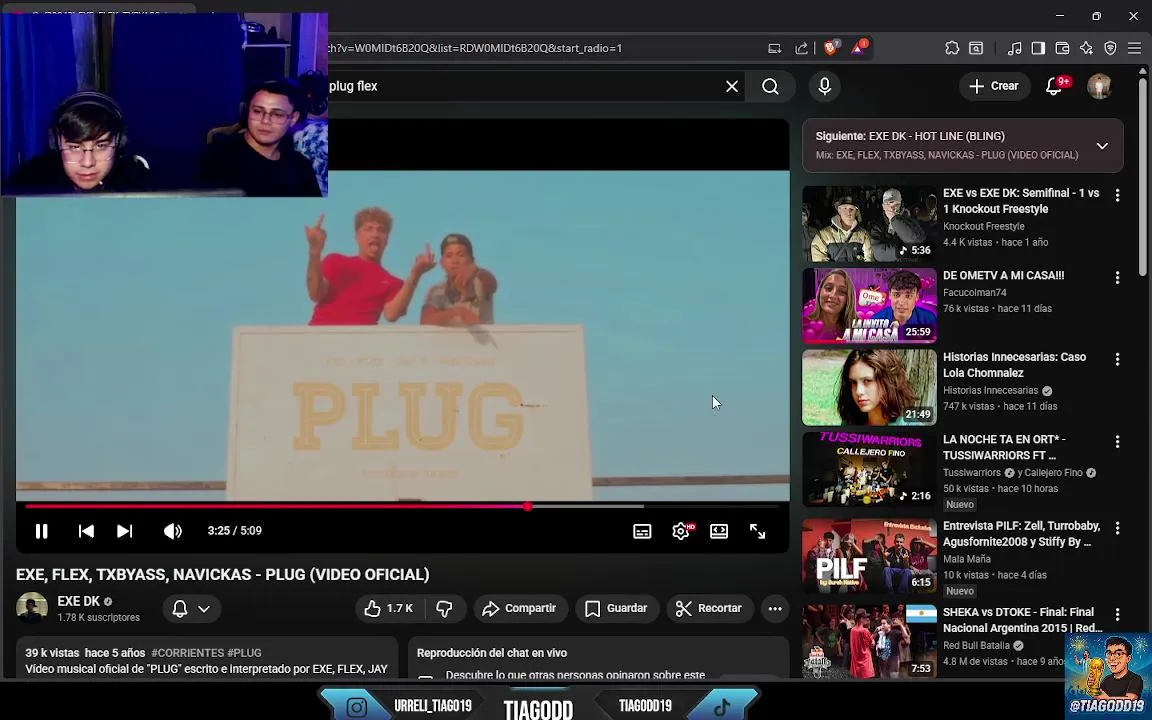1152x720 pixels.
Task: Pause the video playback
Action: click(x=41, y=530)
